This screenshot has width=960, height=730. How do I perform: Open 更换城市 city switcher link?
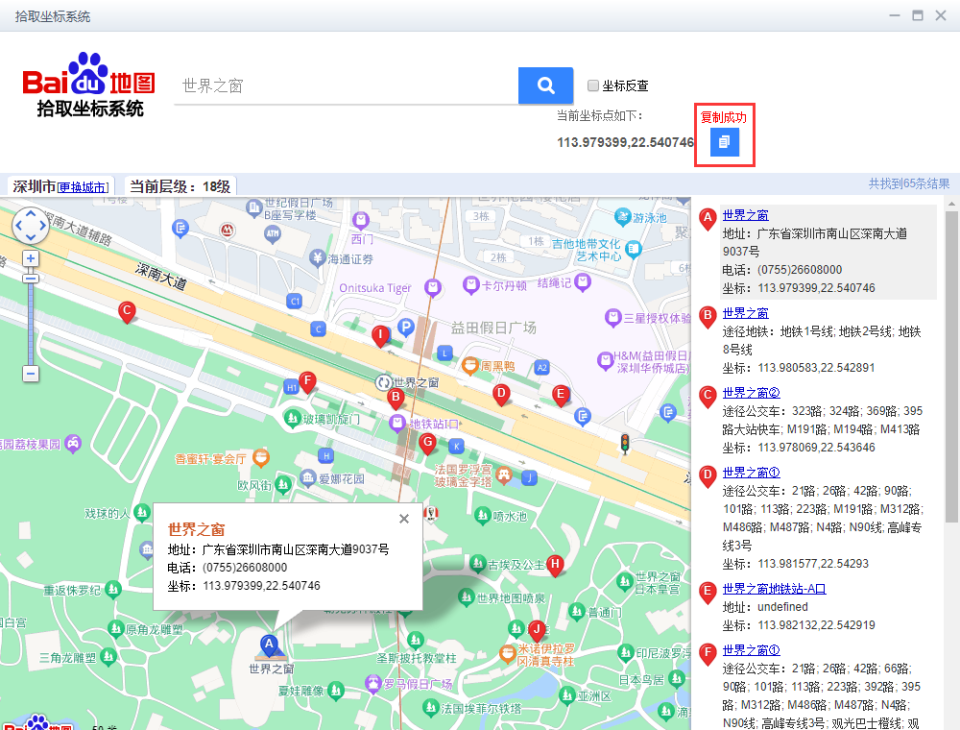click(x=83, y=187)
